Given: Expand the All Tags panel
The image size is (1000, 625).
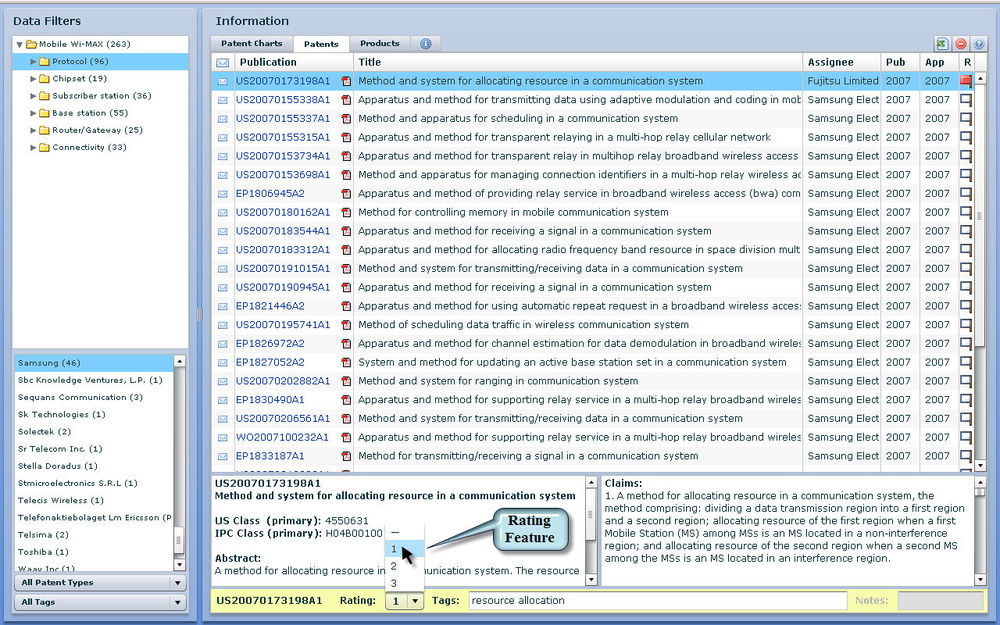Looking at the screenshot, I should (99, 601).
